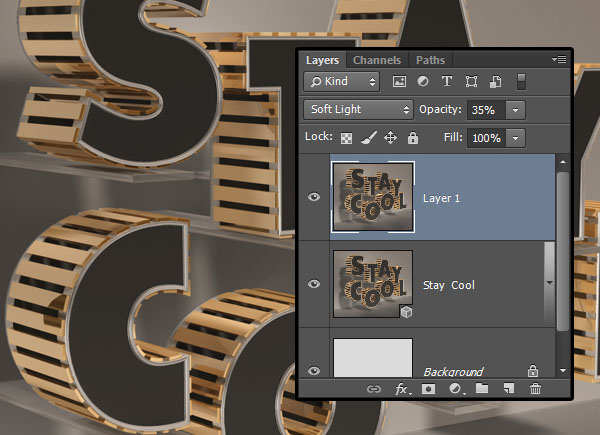Filter for shape layers icon

point(471,81)
